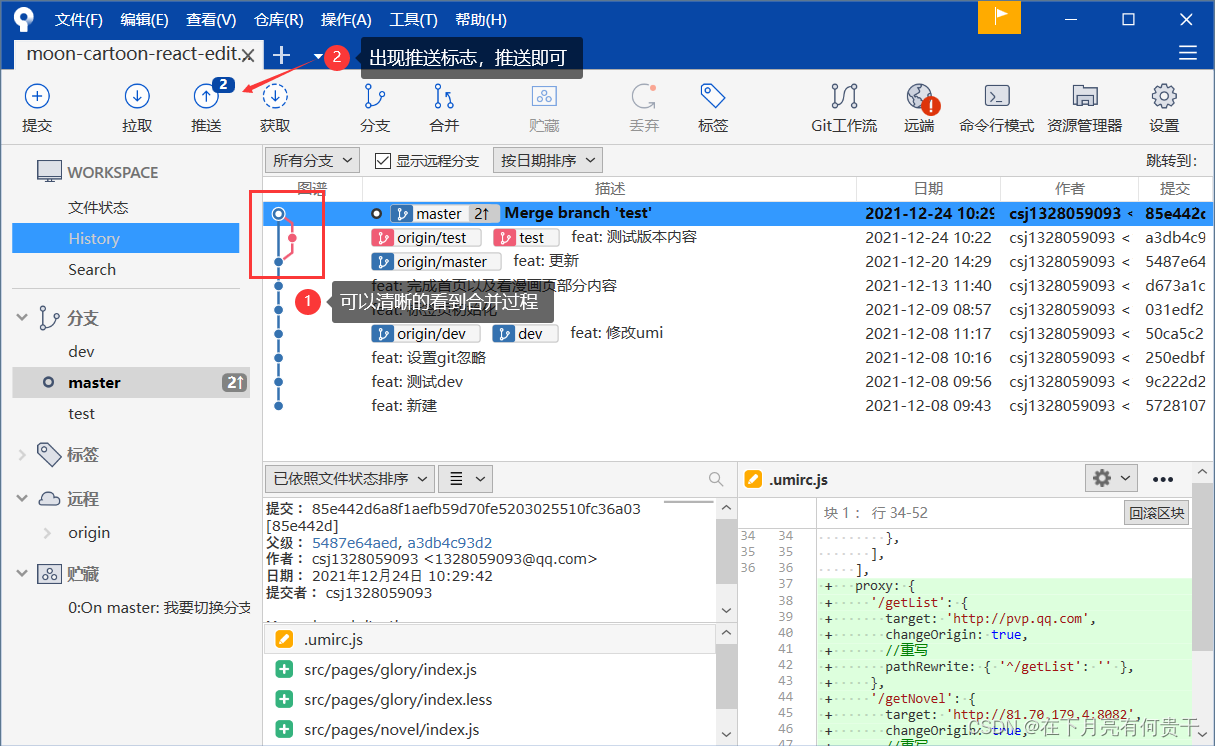Select 文件状态 in WORKSPACE
Screen dimensions: 1215x747
pos(98,207)
